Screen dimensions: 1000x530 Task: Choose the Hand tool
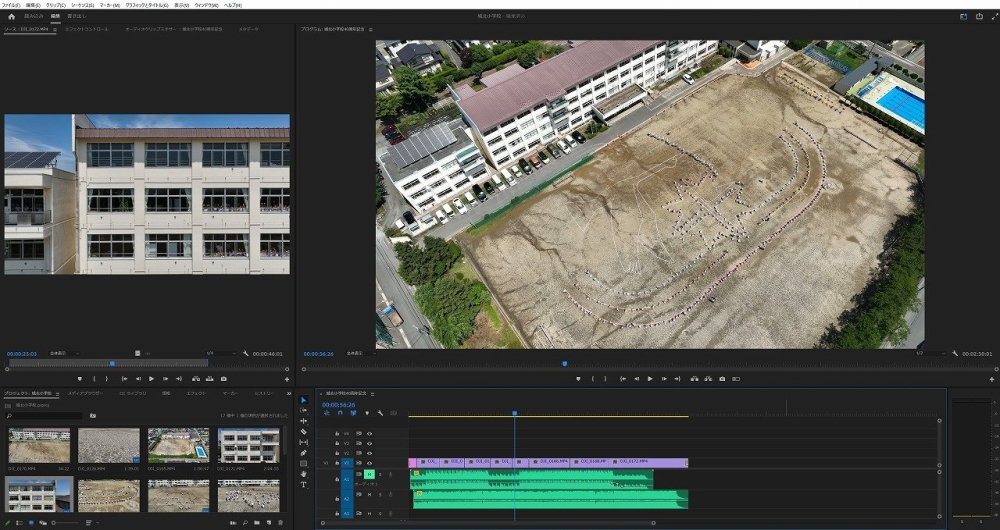[x=304, y=474]
